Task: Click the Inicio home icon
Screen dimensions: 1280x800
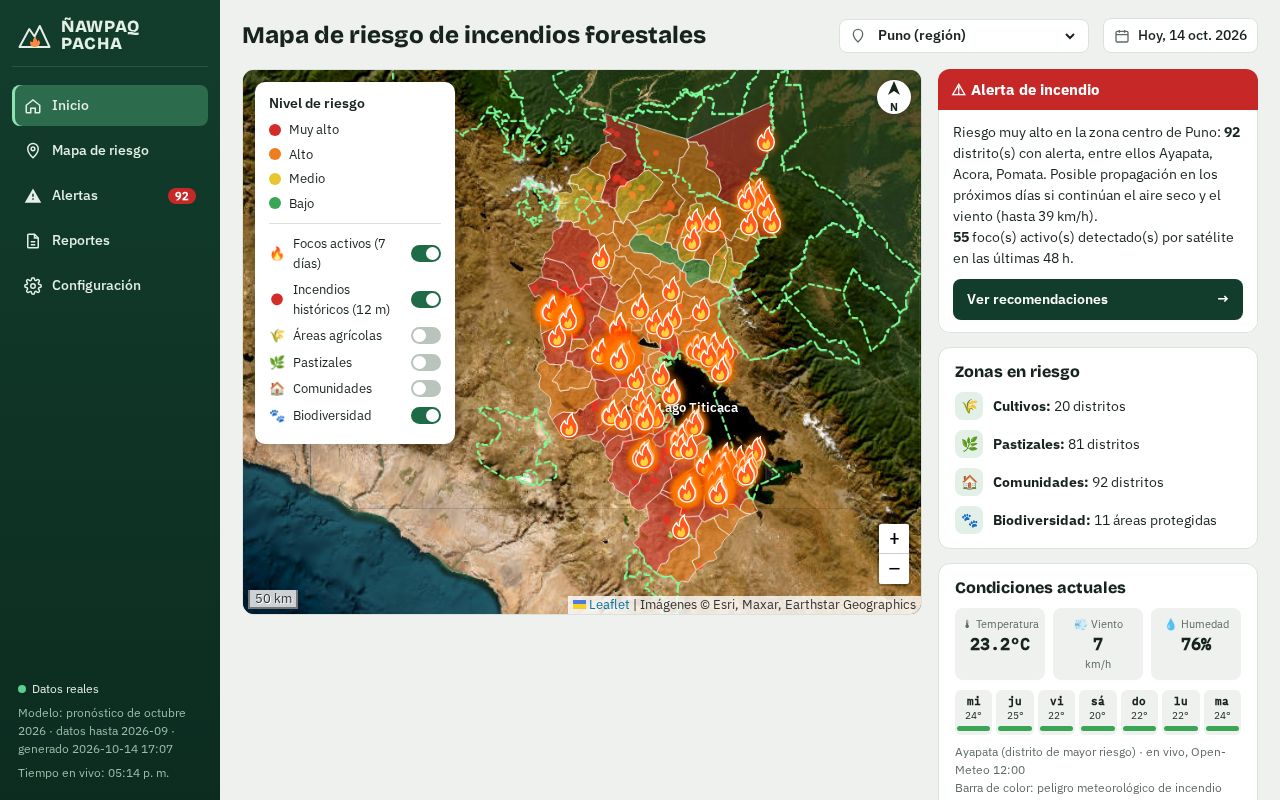Action: coord(33,106)
